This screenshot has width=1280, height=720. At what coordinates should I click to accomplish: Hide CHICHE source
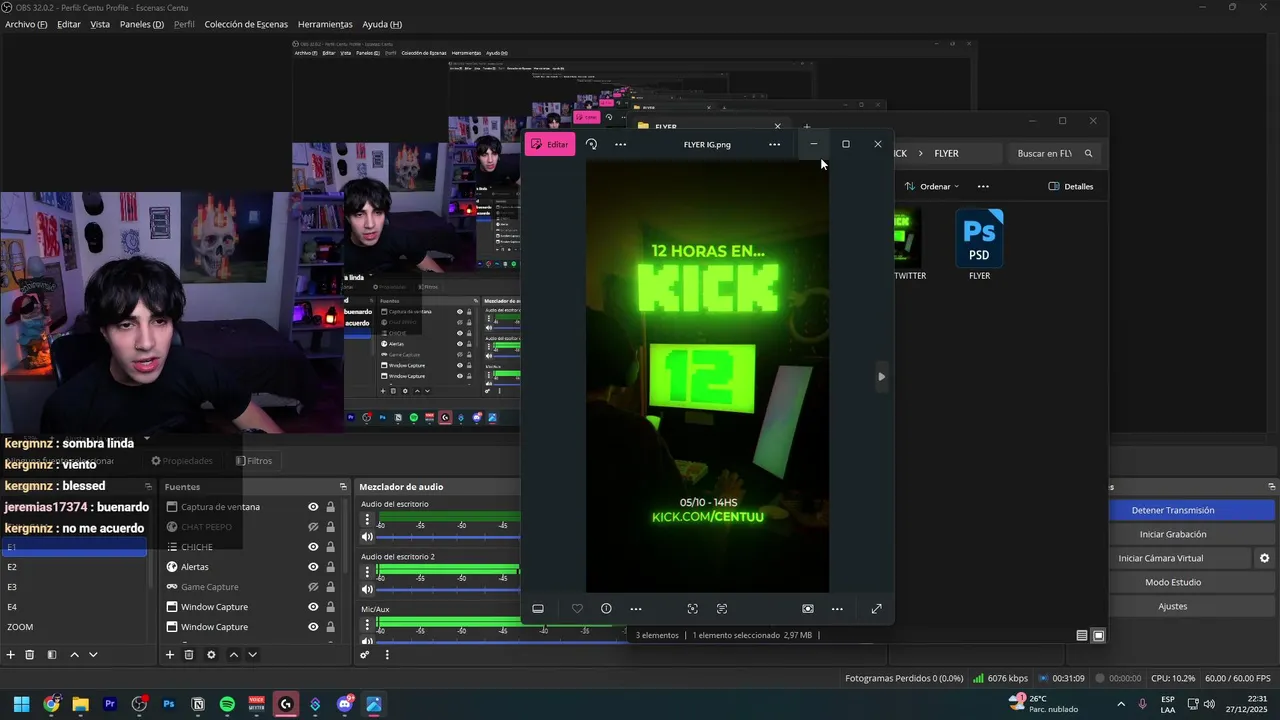coord(313,547)
